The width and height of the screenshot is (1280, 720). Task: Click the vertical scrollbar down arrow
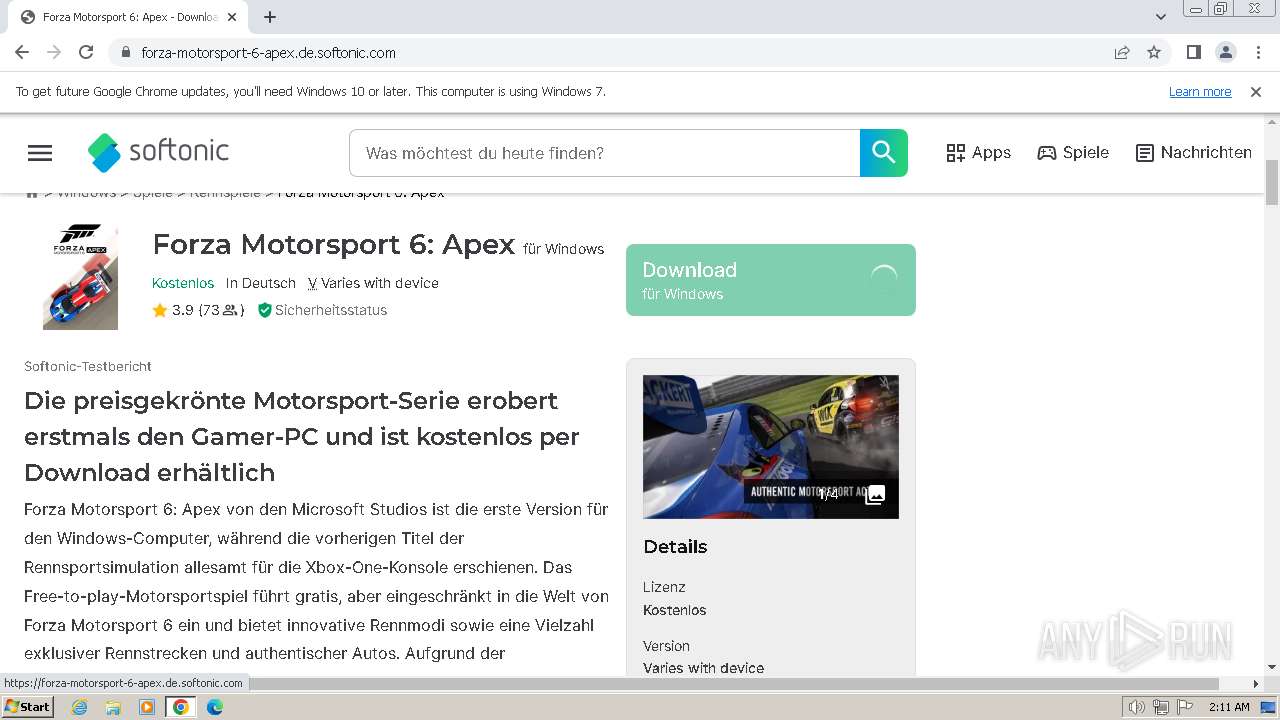(1272, 667)
